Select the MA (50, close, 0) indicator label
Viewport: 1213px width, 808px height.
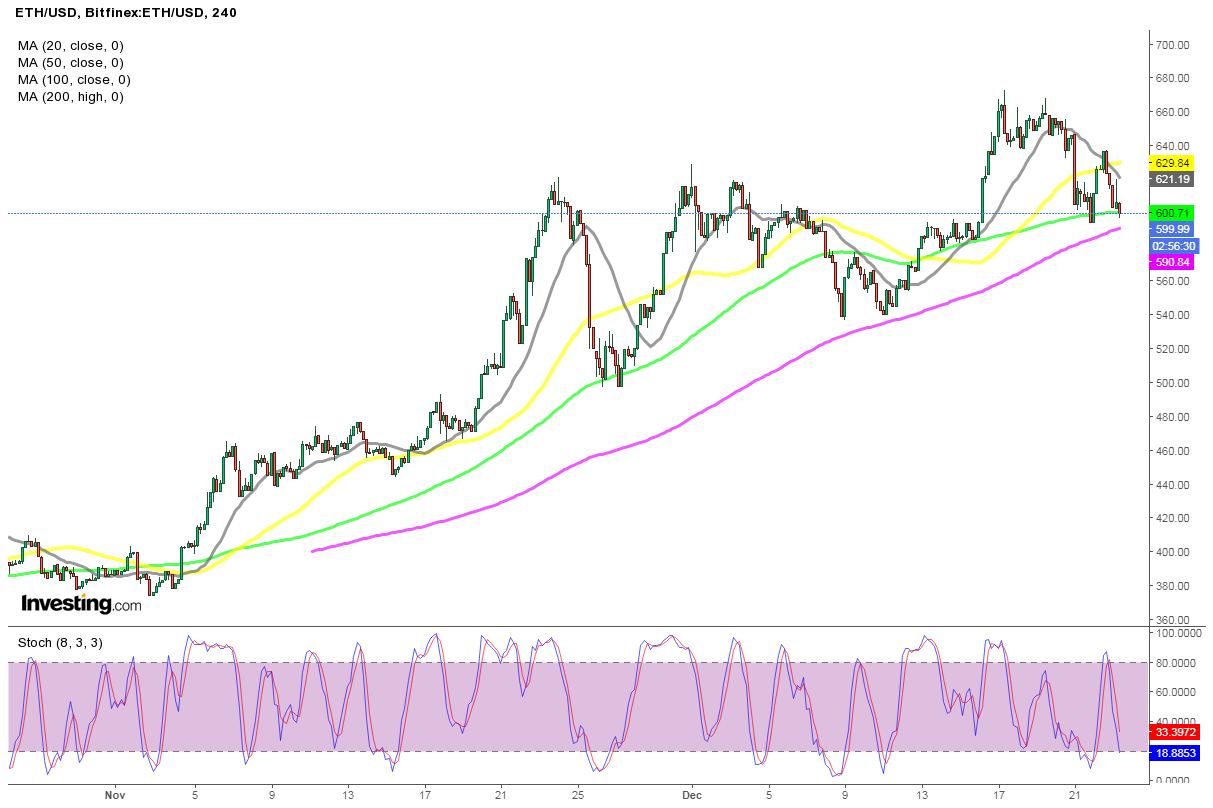click(x=70, y=62)
